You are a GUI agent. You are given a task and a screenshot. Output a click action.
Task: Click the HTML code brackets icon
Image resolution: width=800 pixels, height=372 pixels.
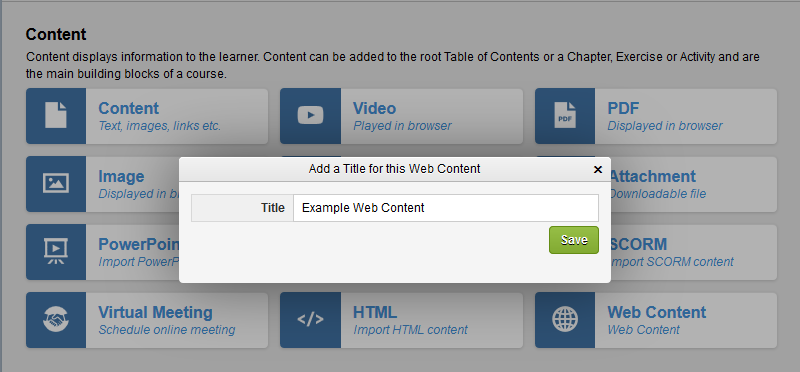tap(310, 319)
